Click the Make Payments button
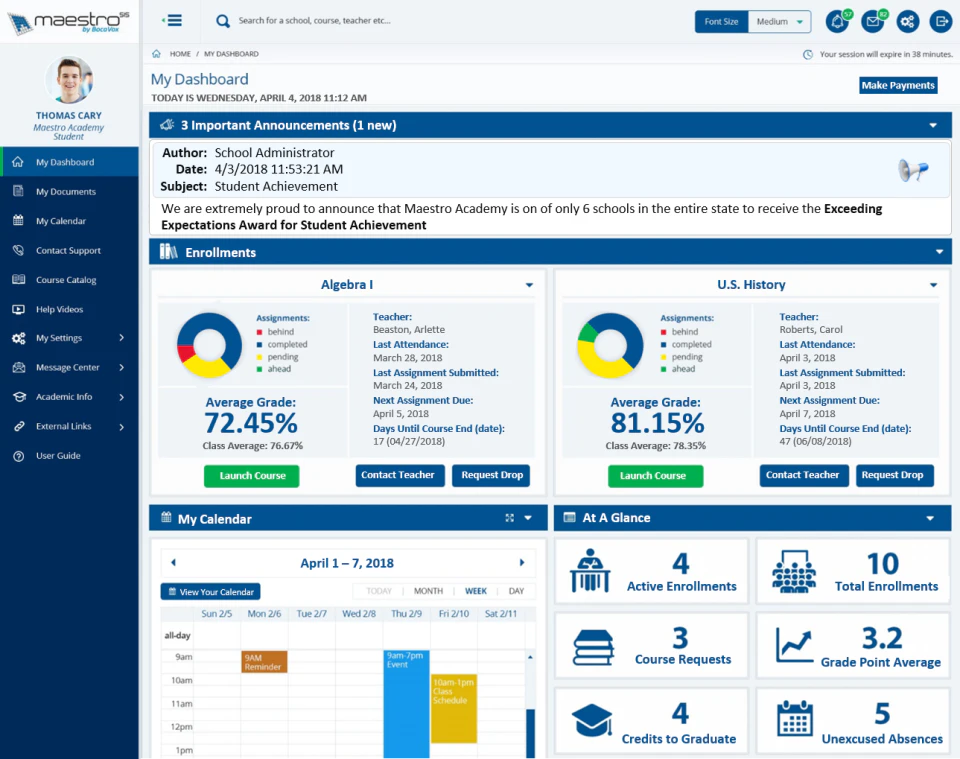The height and width of the screenshot is (759, 960). pos(897,85)
